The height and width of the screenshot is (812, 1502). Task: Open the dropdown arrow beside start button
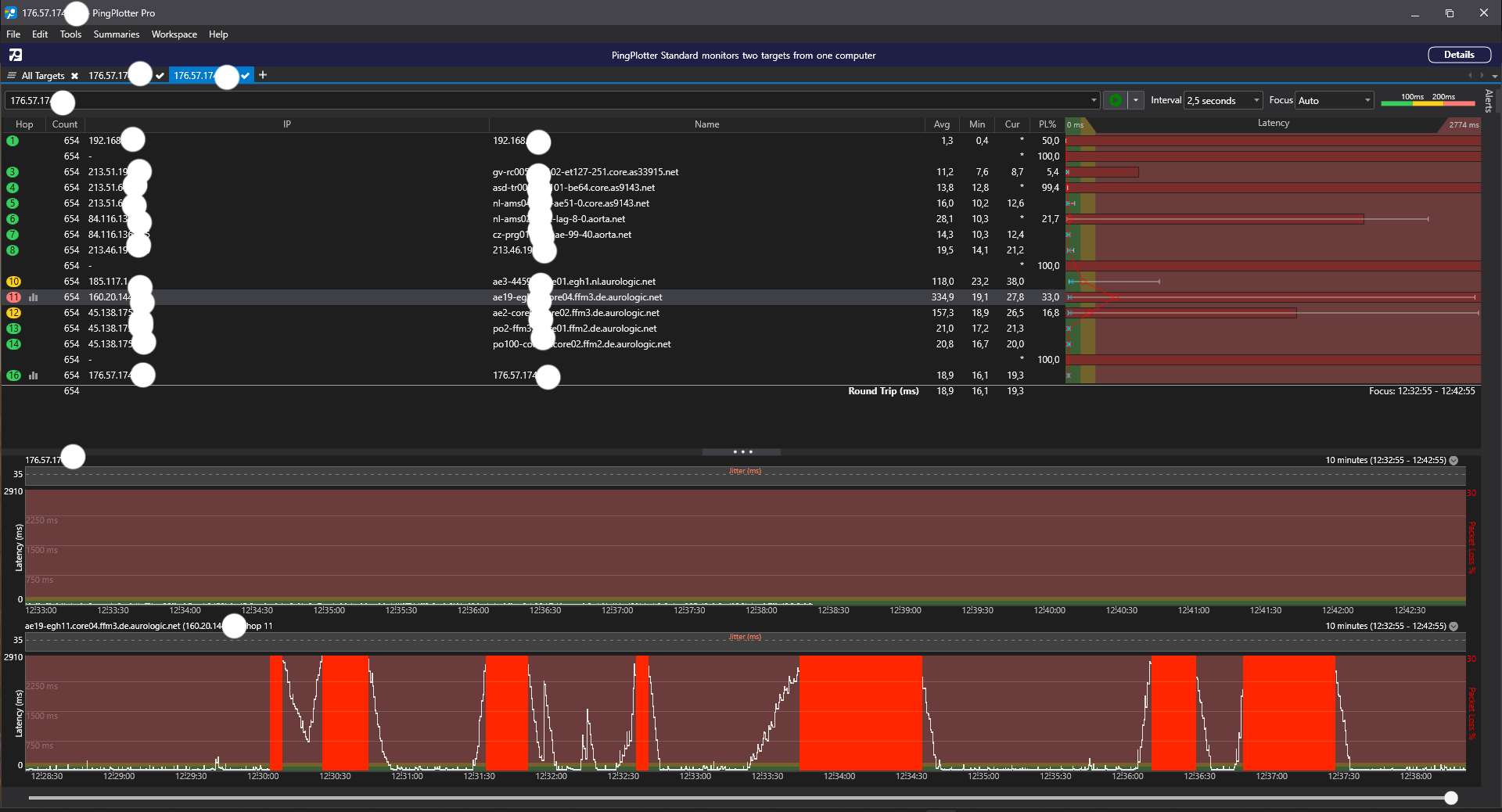pyautogui.click(x=1136, y=100)
